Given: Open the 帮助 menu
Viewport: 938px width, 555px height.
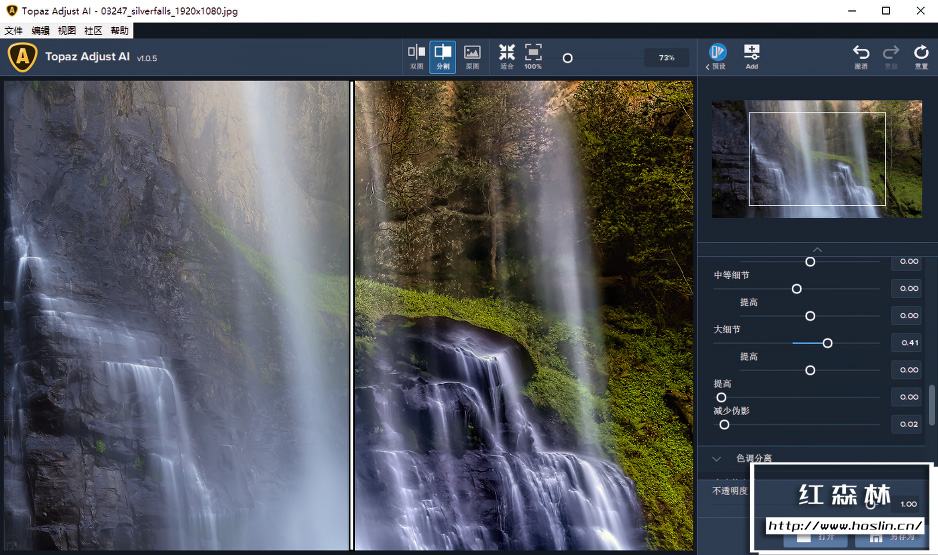Looking at the screenshot, I should [119, 31].
